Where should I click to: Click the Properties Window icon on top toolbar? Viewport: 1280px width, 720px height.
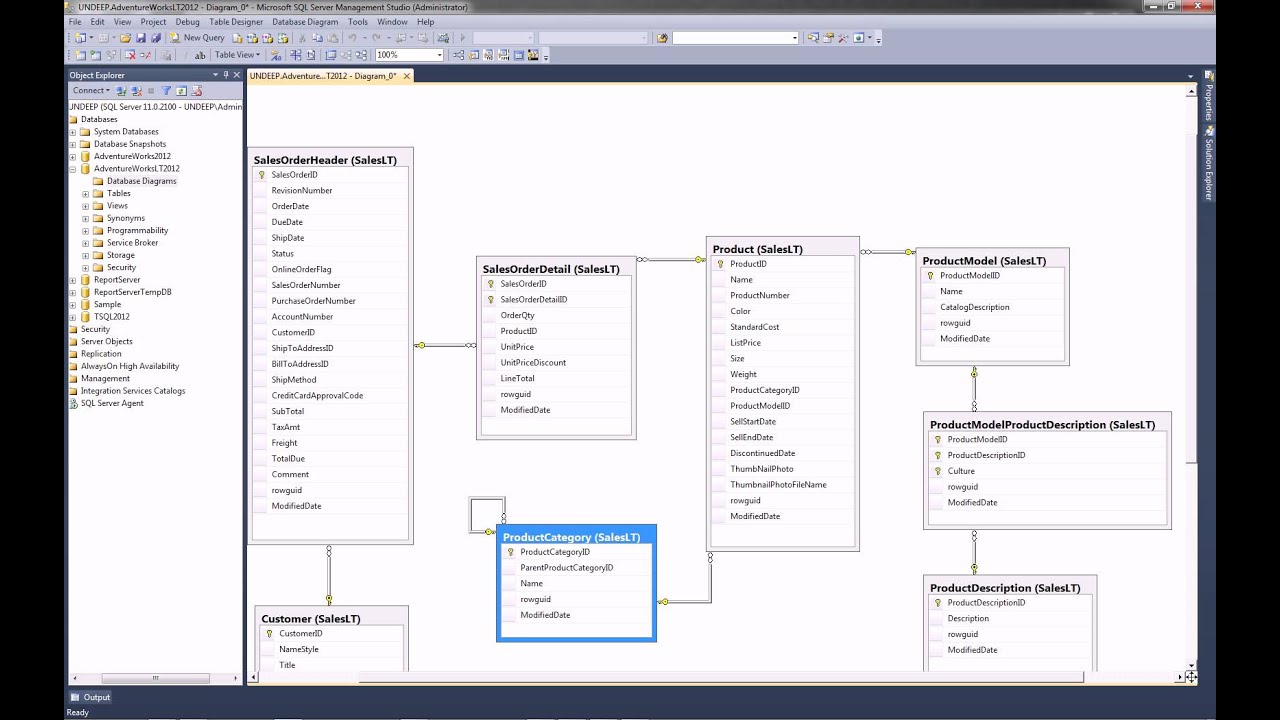tap(828, 38)
